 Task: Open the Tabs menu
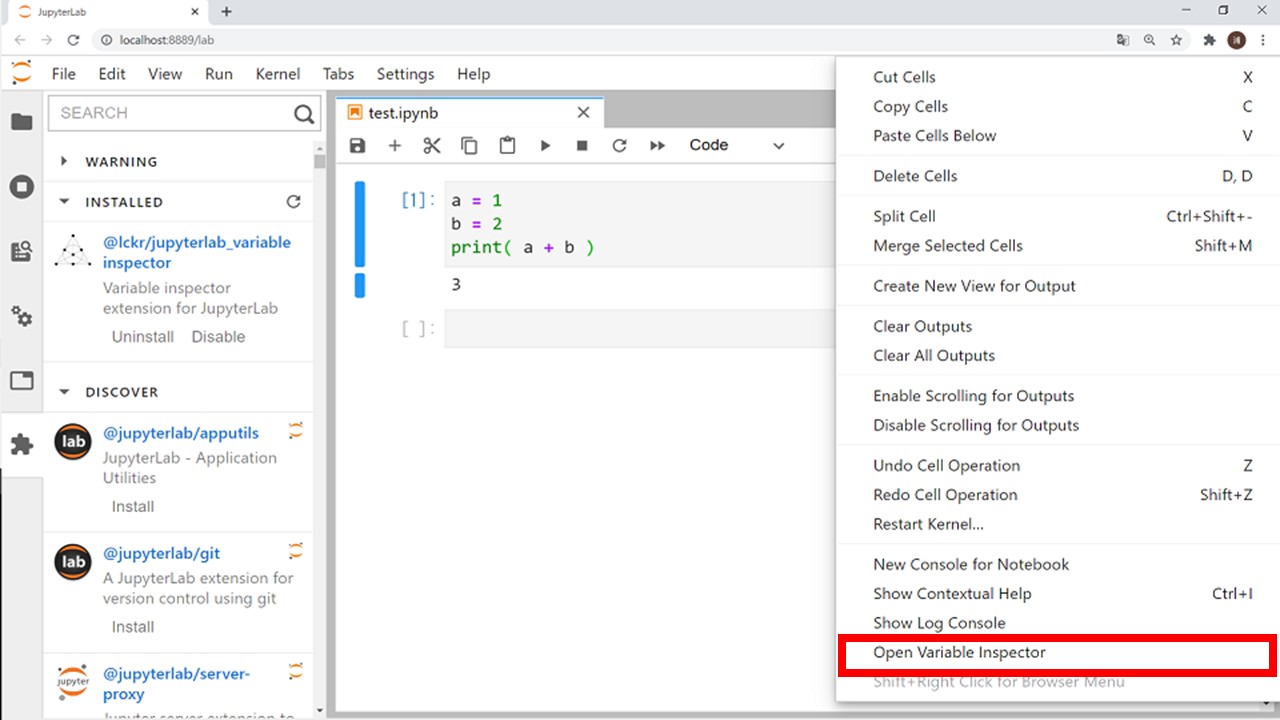pyautogui.click(x=339, y=74)
